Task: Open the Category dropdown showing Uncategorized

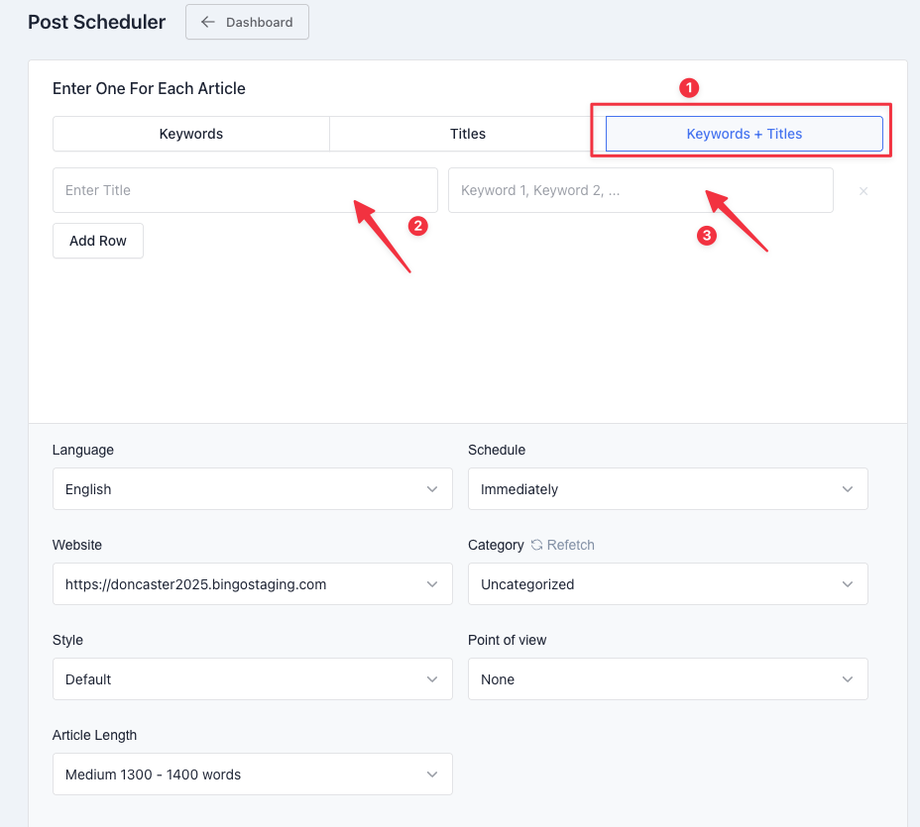Action: [x=667, y=584]
